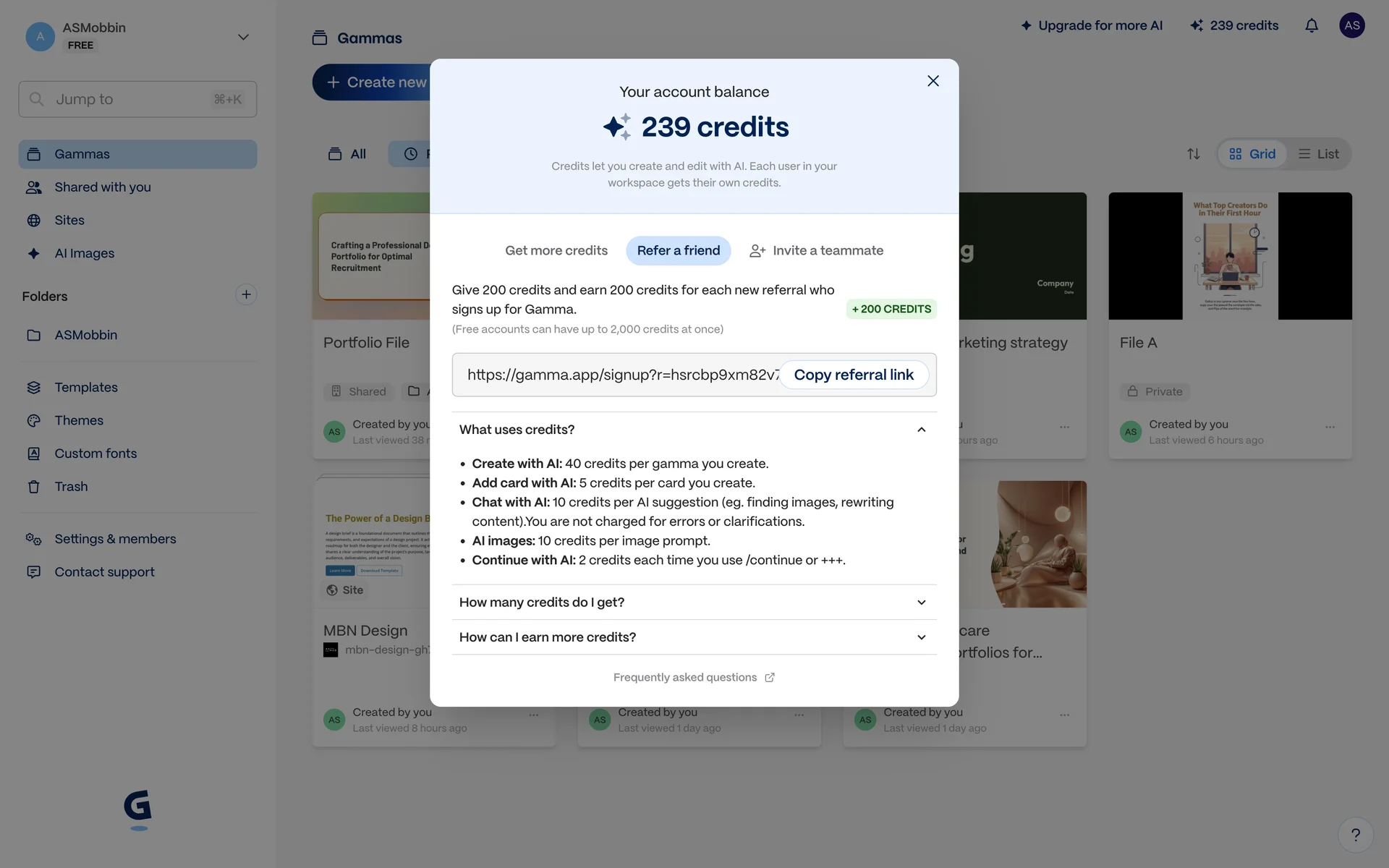Open AI Images in sidebar
1389x868 pixels.
(x=84, y=253)
